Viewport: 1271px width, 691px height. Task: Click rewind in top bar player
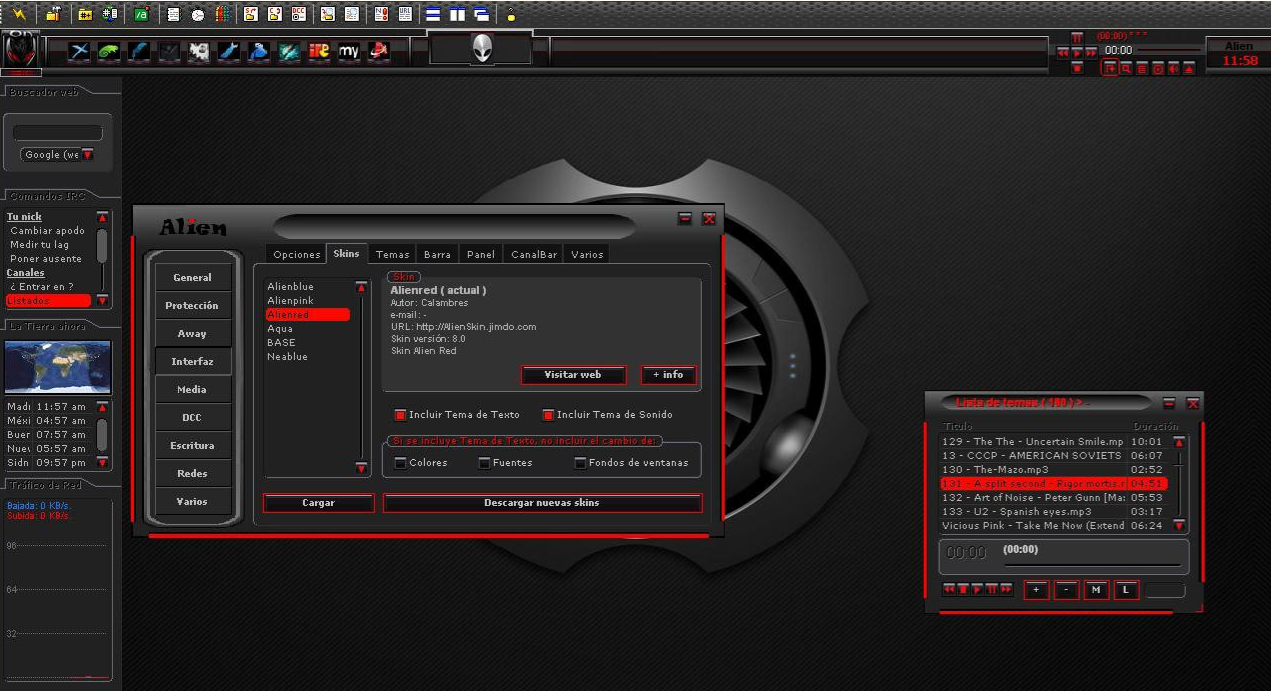[1063, 53]
